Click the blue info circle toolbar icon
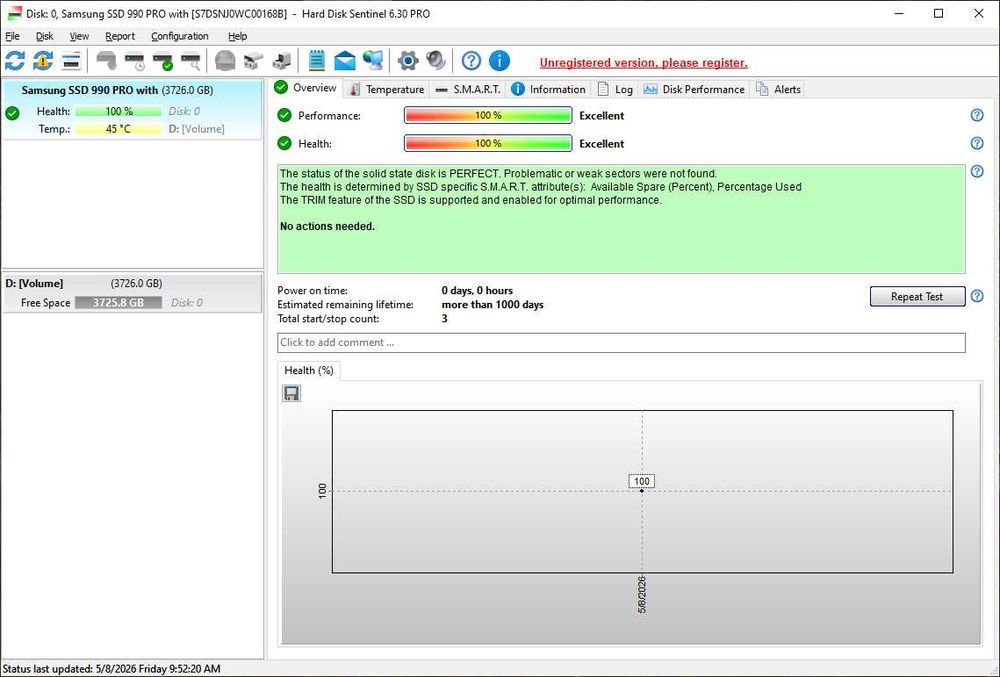The width and height of the screenshot is (1000, 677). point(499,61)
